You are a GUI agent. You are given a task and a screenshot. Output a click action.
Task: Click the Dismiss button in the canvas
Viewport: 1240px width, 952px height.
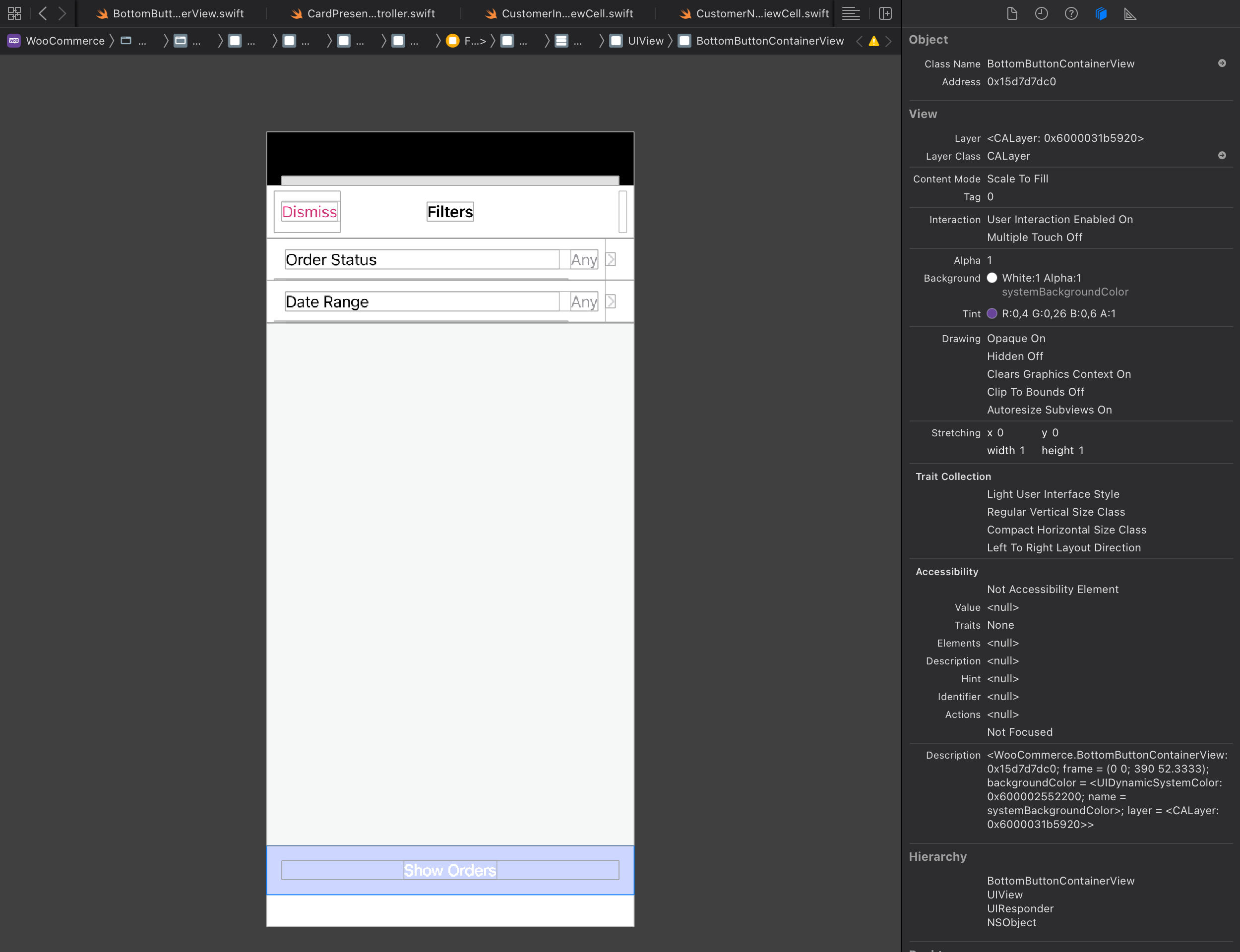point(309,212)
